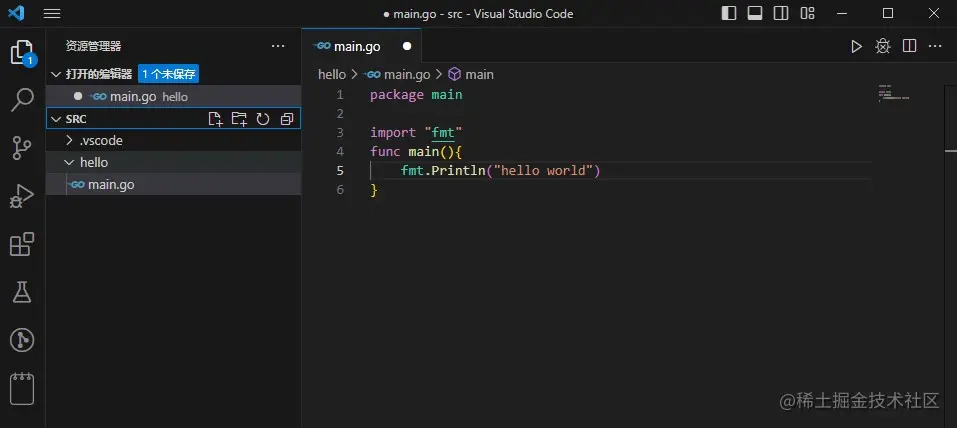Click the hello breadcrumb segment
The image size is (957, 428).
(332, 74)
